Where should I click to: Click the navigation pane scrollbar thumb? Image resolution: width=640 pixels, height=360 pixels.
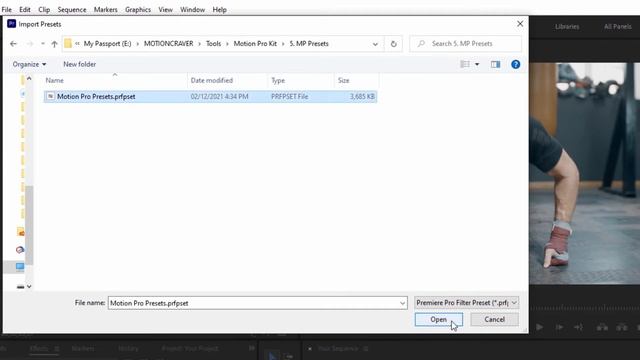pyautogui.click(x=29, y=225)
